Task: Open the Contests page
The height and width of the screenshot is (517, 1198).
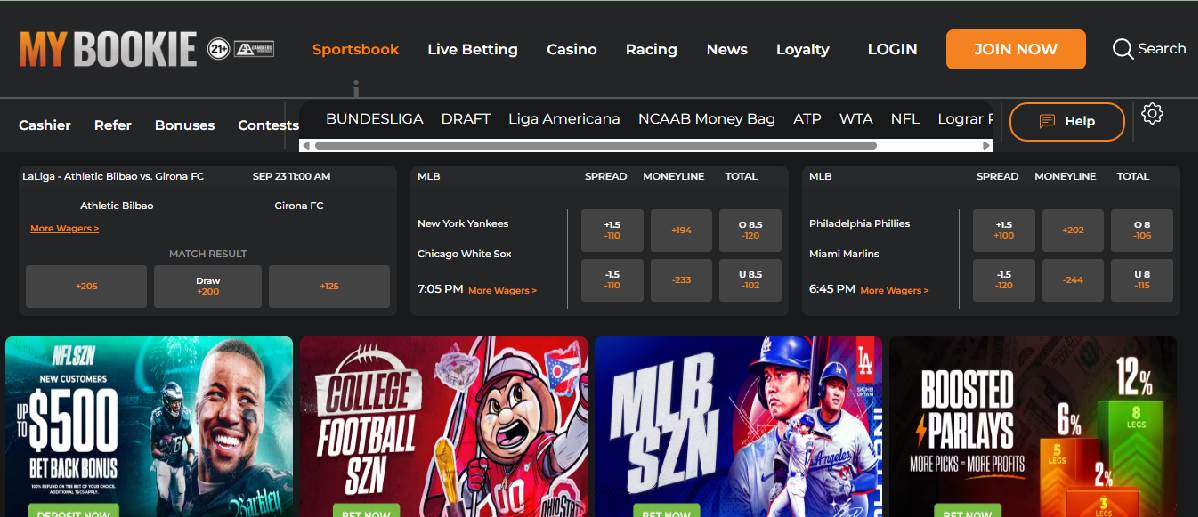Action: (x=268, y=125)
